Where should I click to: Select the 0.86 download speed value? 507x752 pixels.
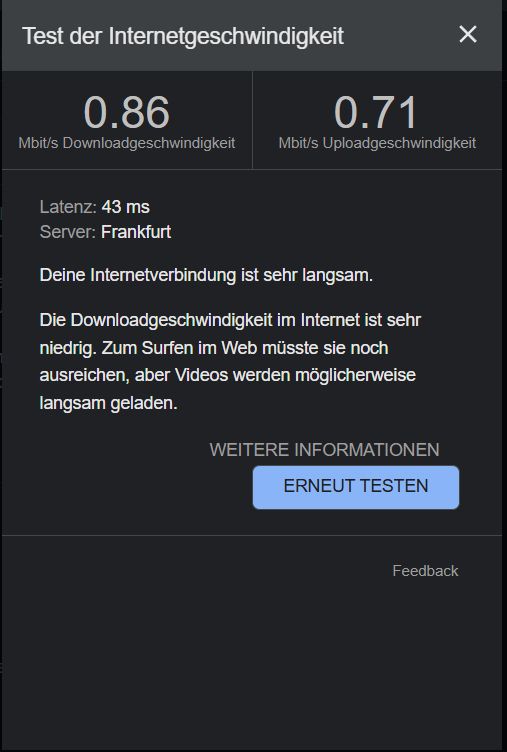pyautogui.click(x=127, y=112)
